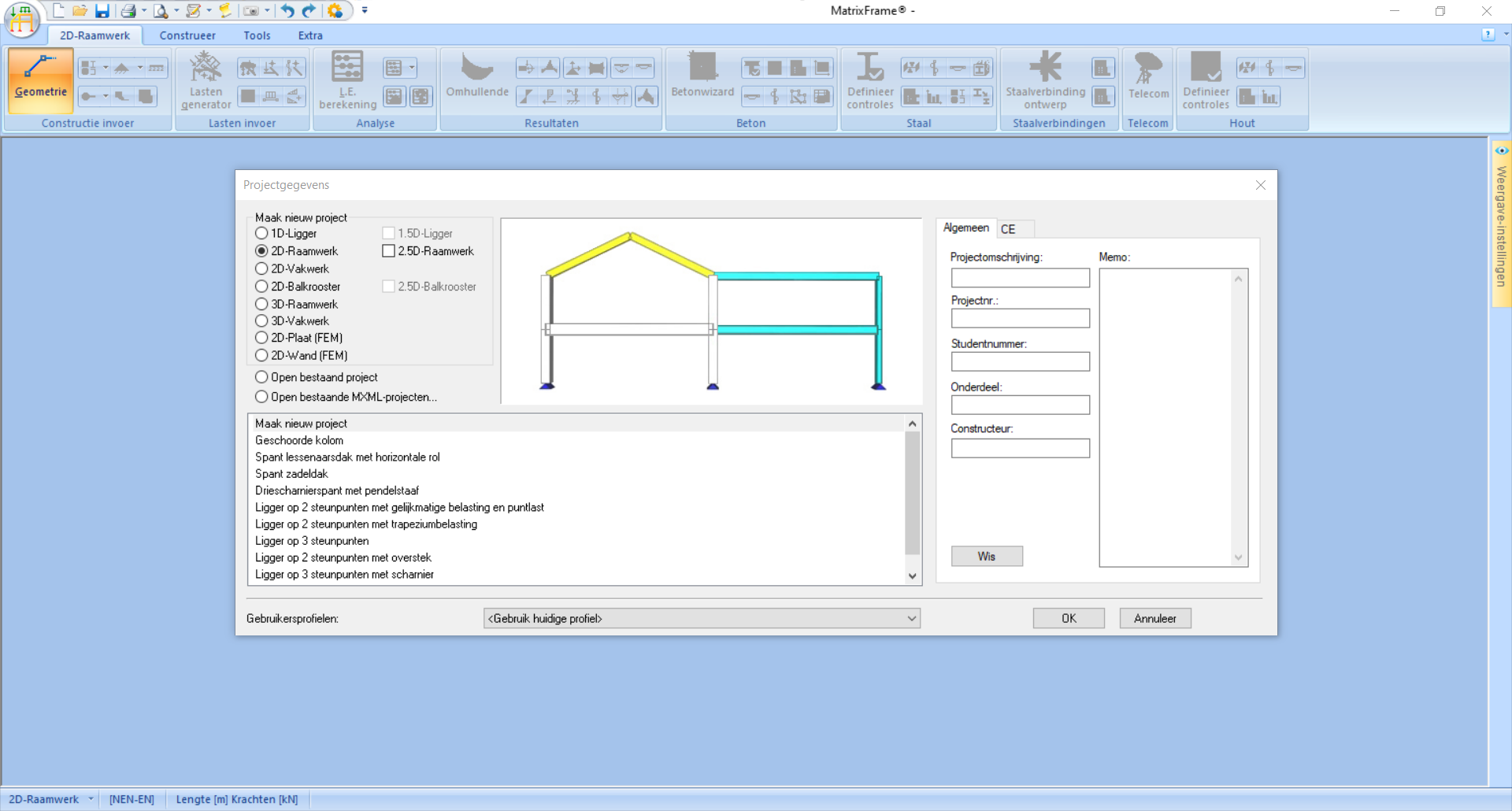Open settings via the gear icon
The height and width of the screenshot is (811, 1512).
pyautogui.click(x=335, y=11)
